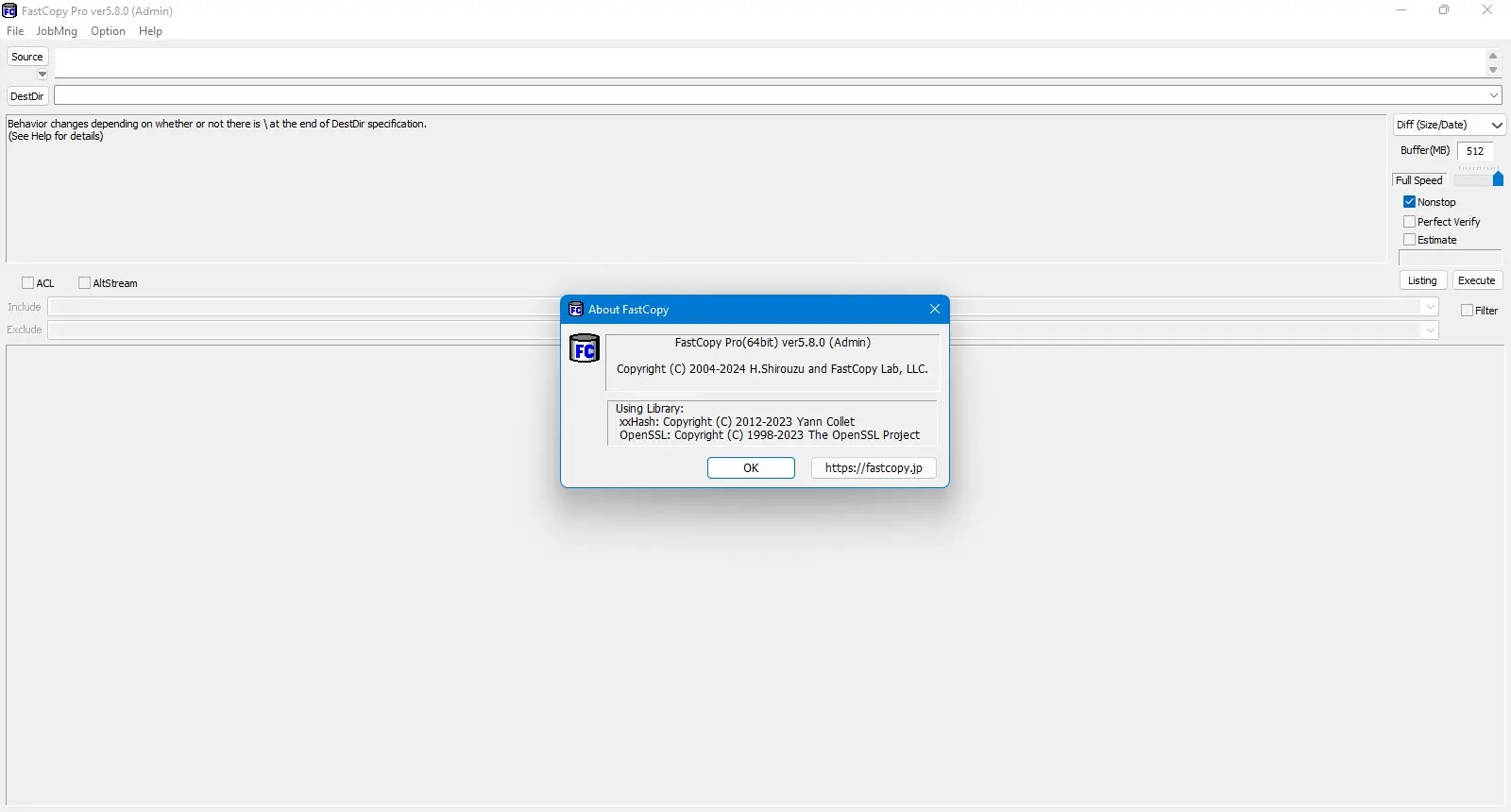
Task: Enable the ACL checkbox
Action: [28, 283]
